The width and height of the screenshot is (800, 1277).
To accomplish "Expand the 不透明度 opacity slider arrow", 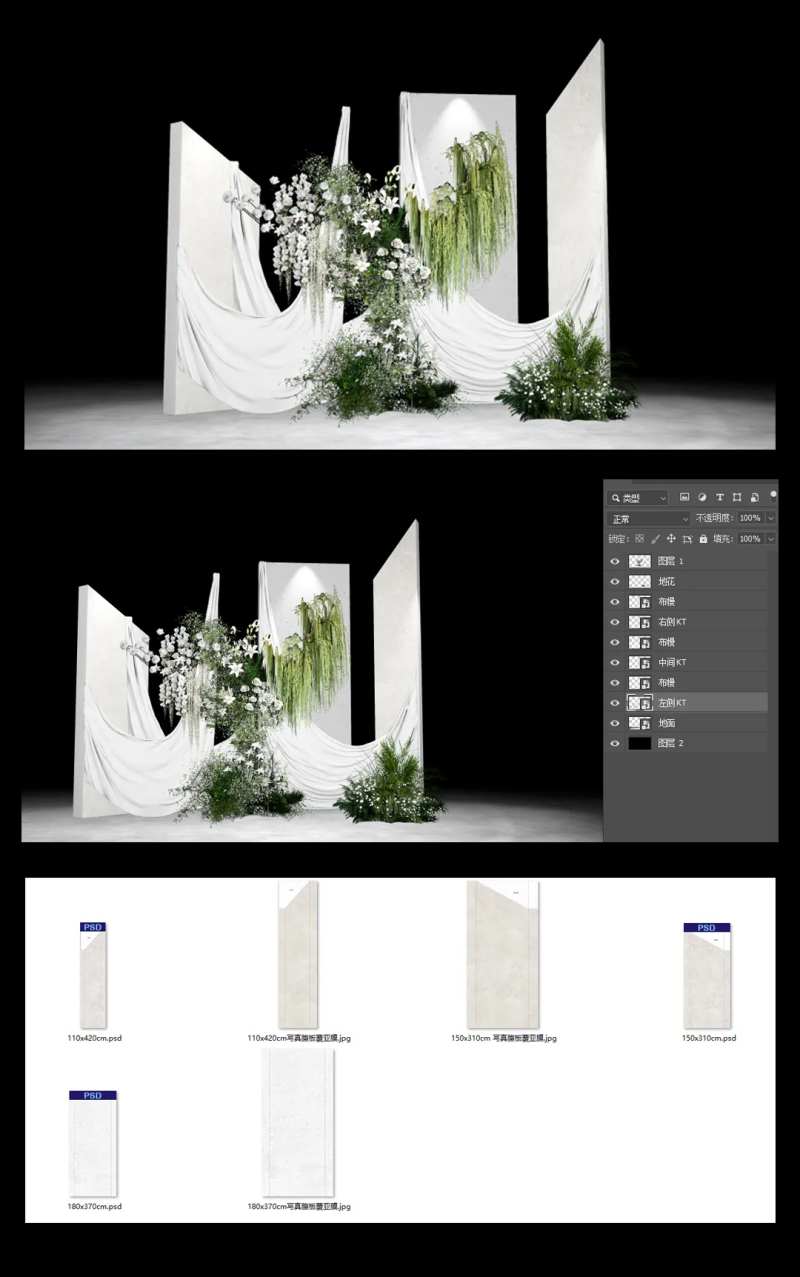I will coord(771,519).
